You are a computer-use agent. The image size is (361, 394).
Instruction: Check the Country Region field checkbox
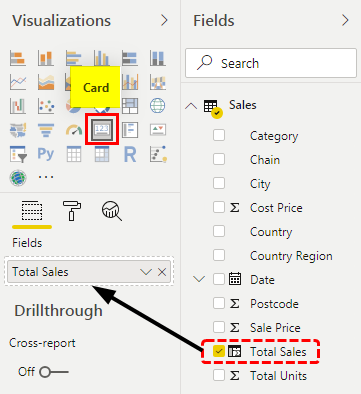pyautogui.click(x=219, y=255)
